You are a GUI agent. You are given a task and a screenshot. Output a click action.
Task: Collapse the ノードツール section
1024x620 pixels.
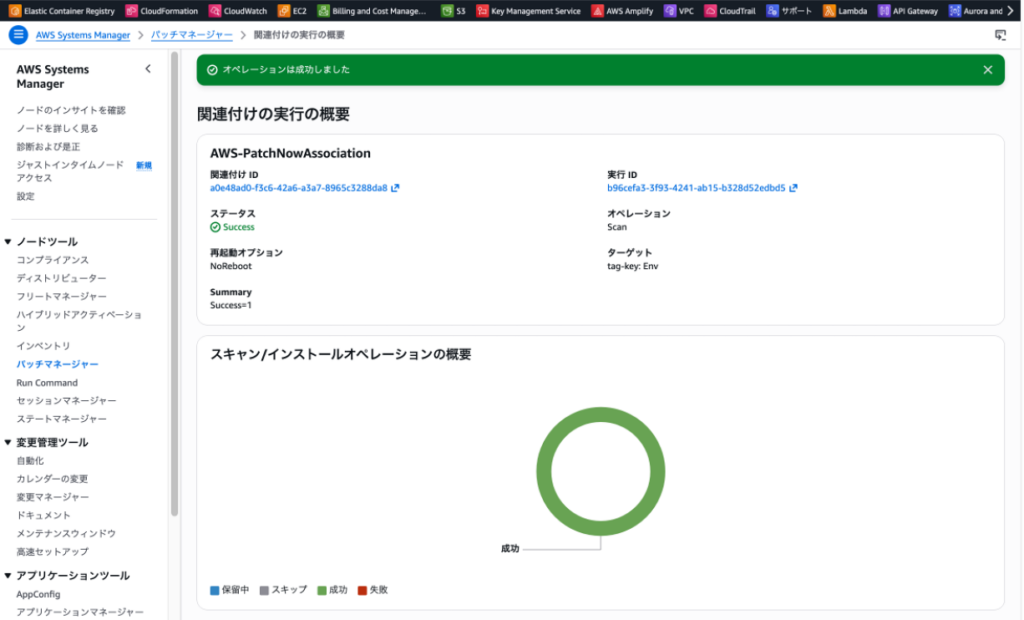tap(8, 242)
